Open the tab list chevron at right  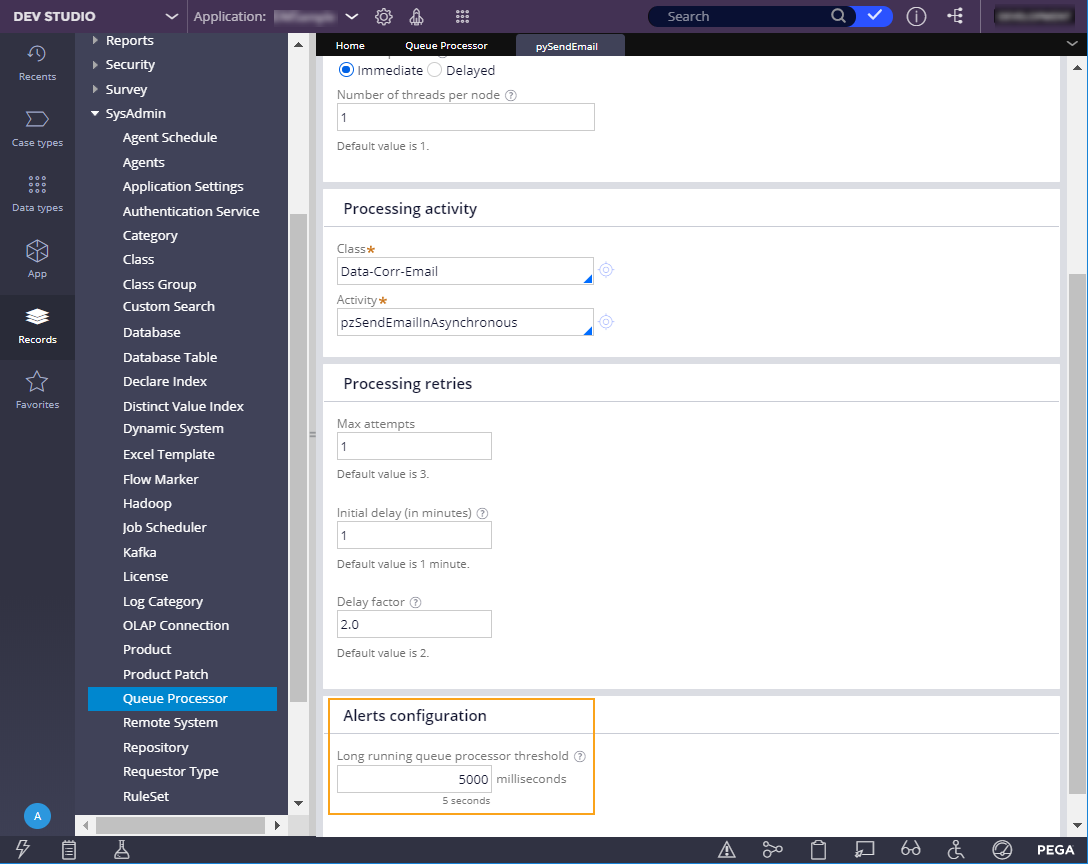click(1072, 44)
